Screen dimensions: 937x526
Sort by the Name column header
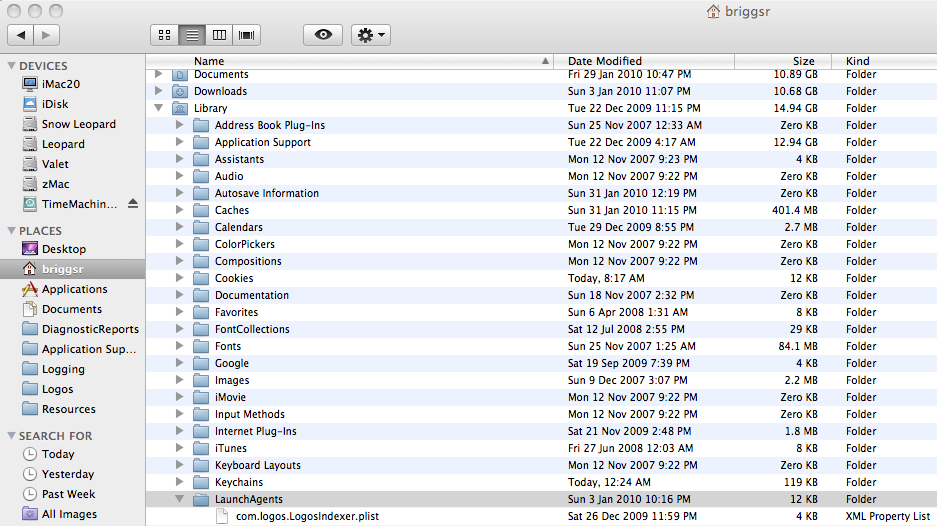[350, 61]
